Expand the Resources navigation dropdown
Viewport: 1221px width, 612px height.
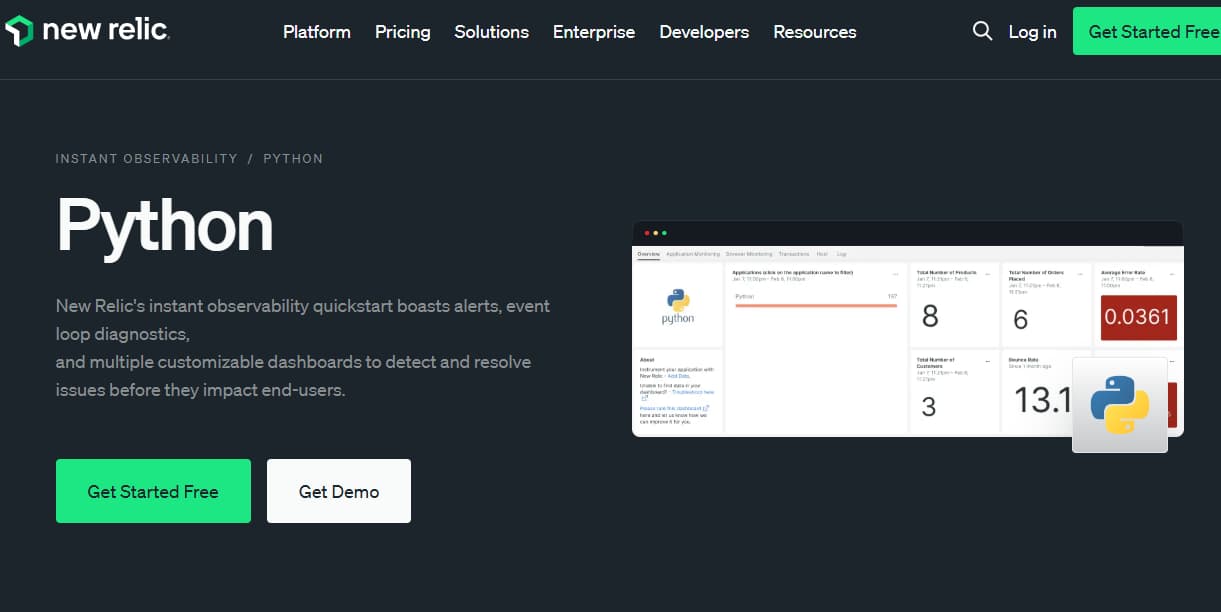pyautogui.click(x=814, y=31)
